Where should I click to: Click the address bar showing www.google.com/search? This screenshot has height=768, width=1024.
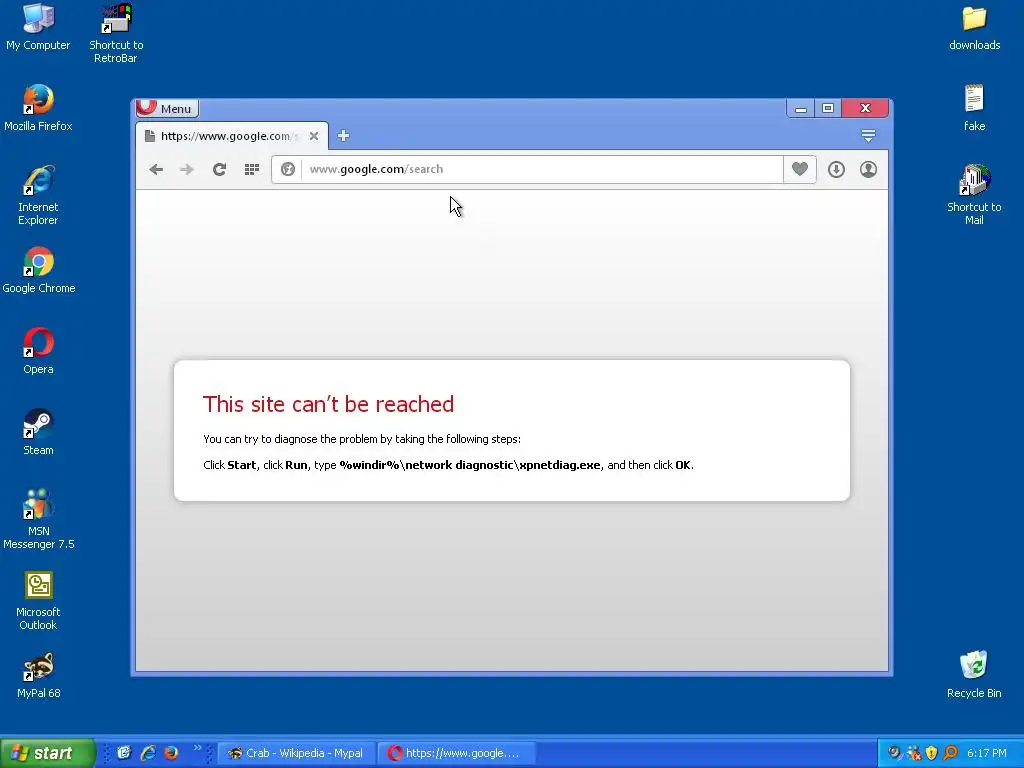click(541, 169)
